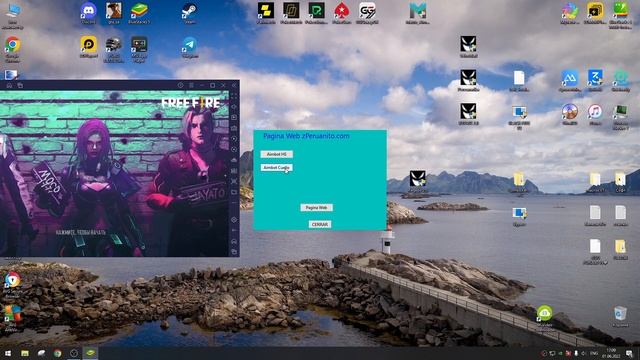
Task: Open the Discord desktop shortcut
Action: click(88, 13)
